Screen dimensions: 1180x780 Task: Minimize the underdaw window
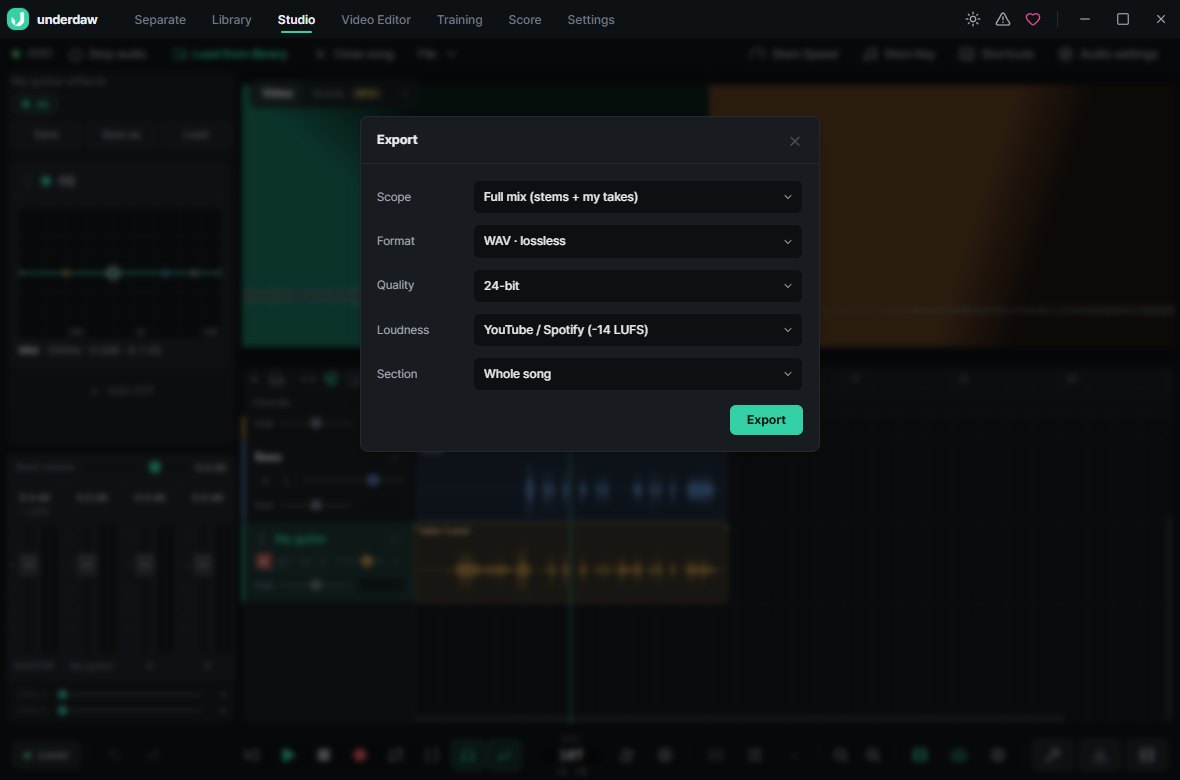[1084, 20]
